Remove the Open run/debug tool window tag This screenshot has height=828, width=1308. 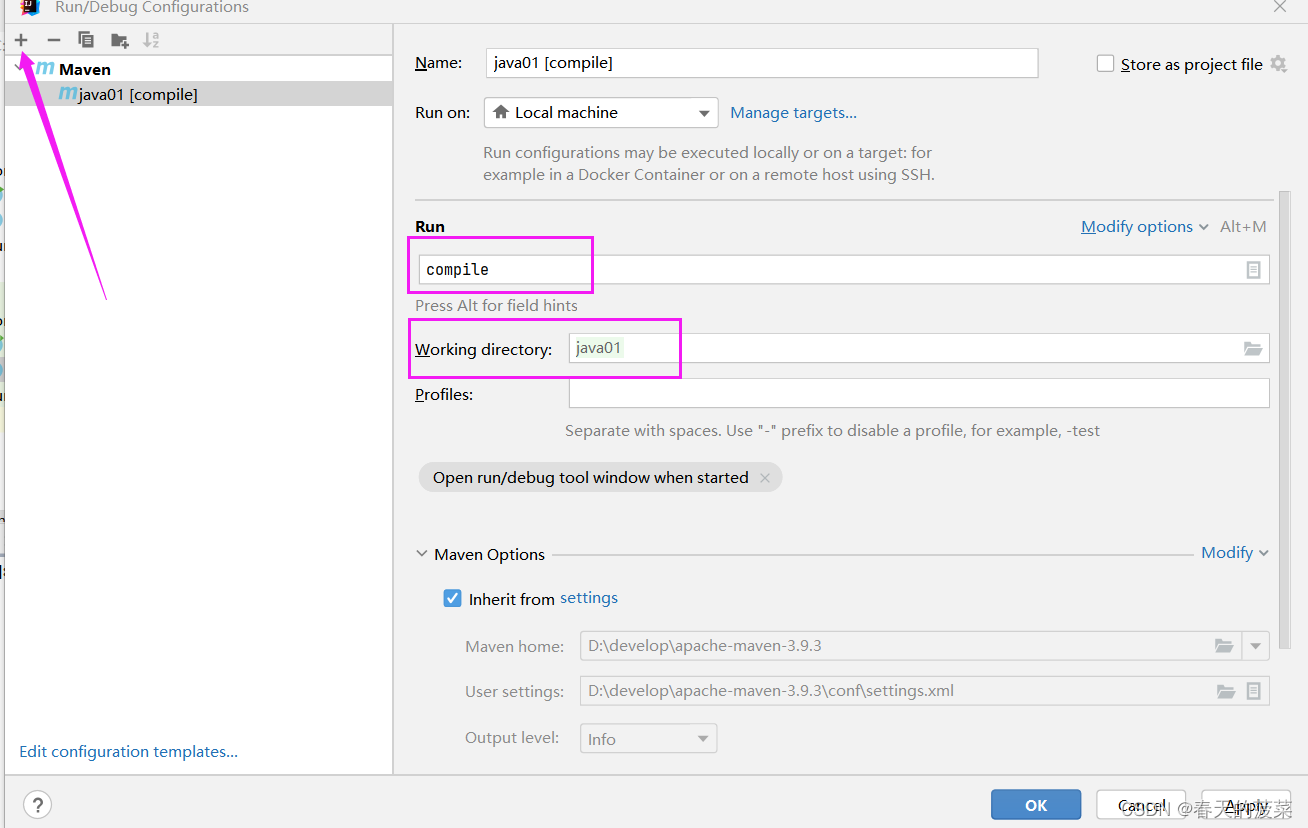pos(765,478)
